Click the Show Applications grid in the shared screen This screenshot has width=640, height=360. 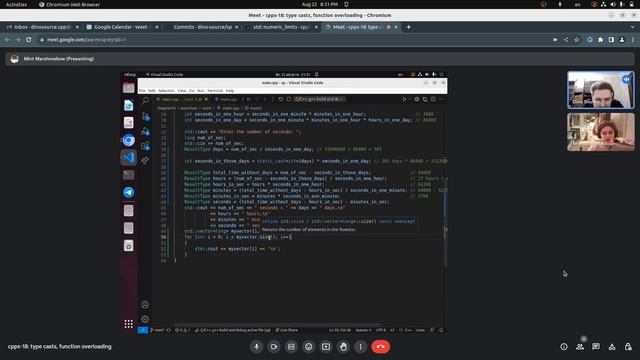[129, 324]
